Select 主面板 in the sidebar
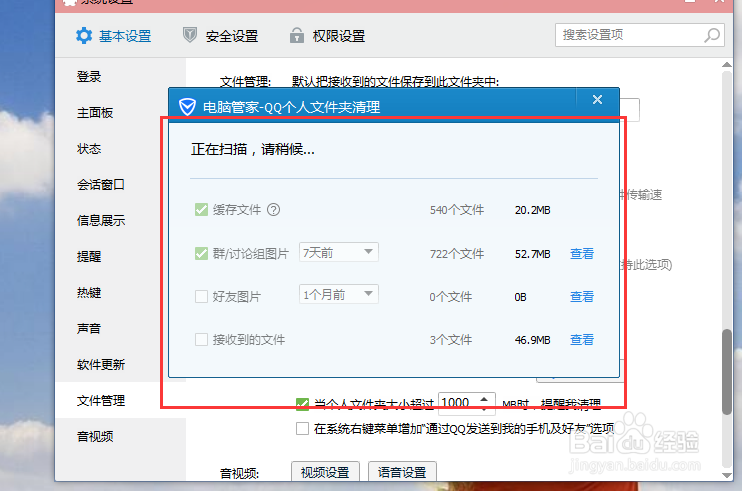742x491 pixels. [x=95, y=113]
